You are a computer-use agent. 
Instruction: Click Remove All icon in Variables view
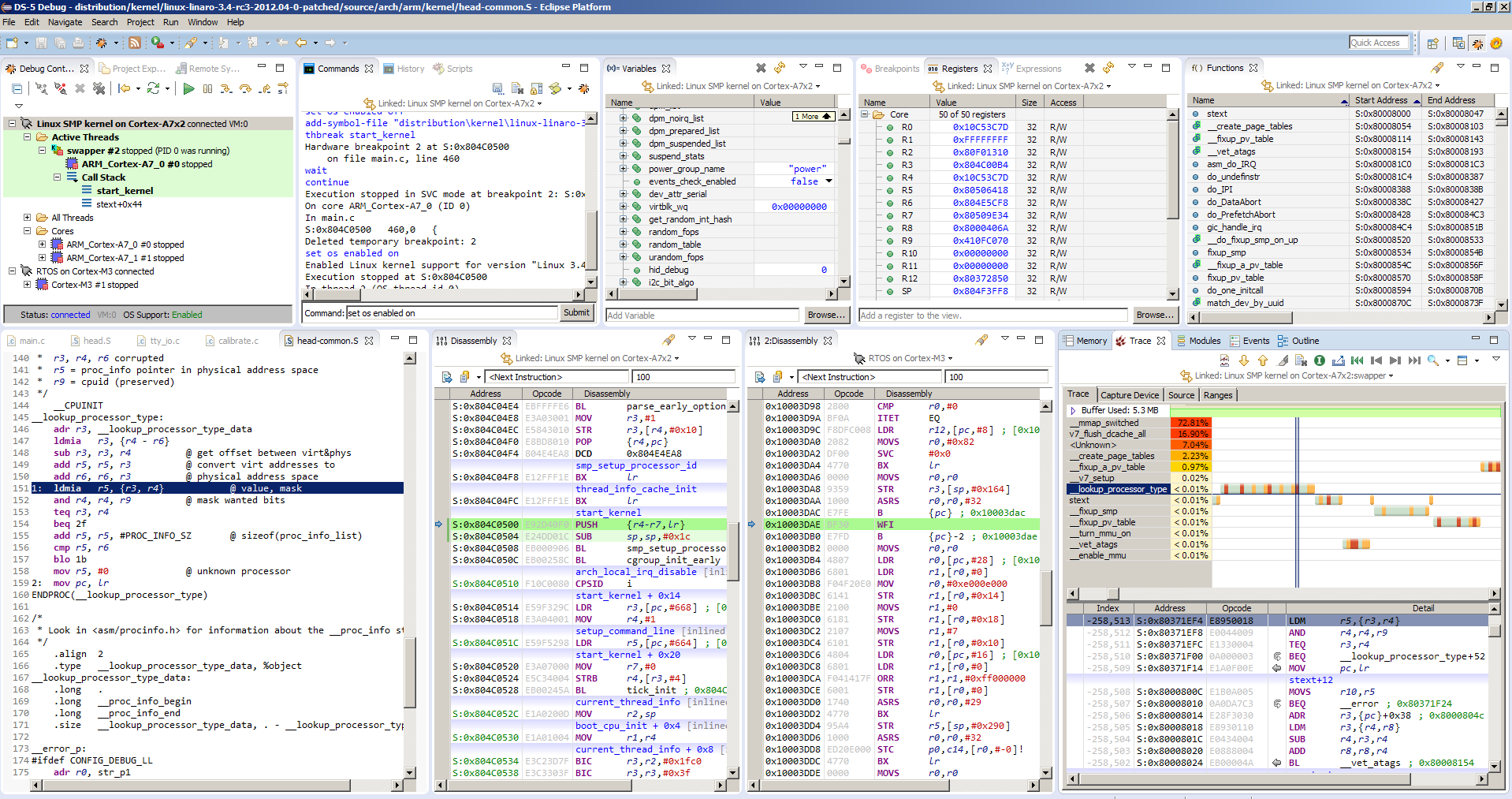coord(761,68)
